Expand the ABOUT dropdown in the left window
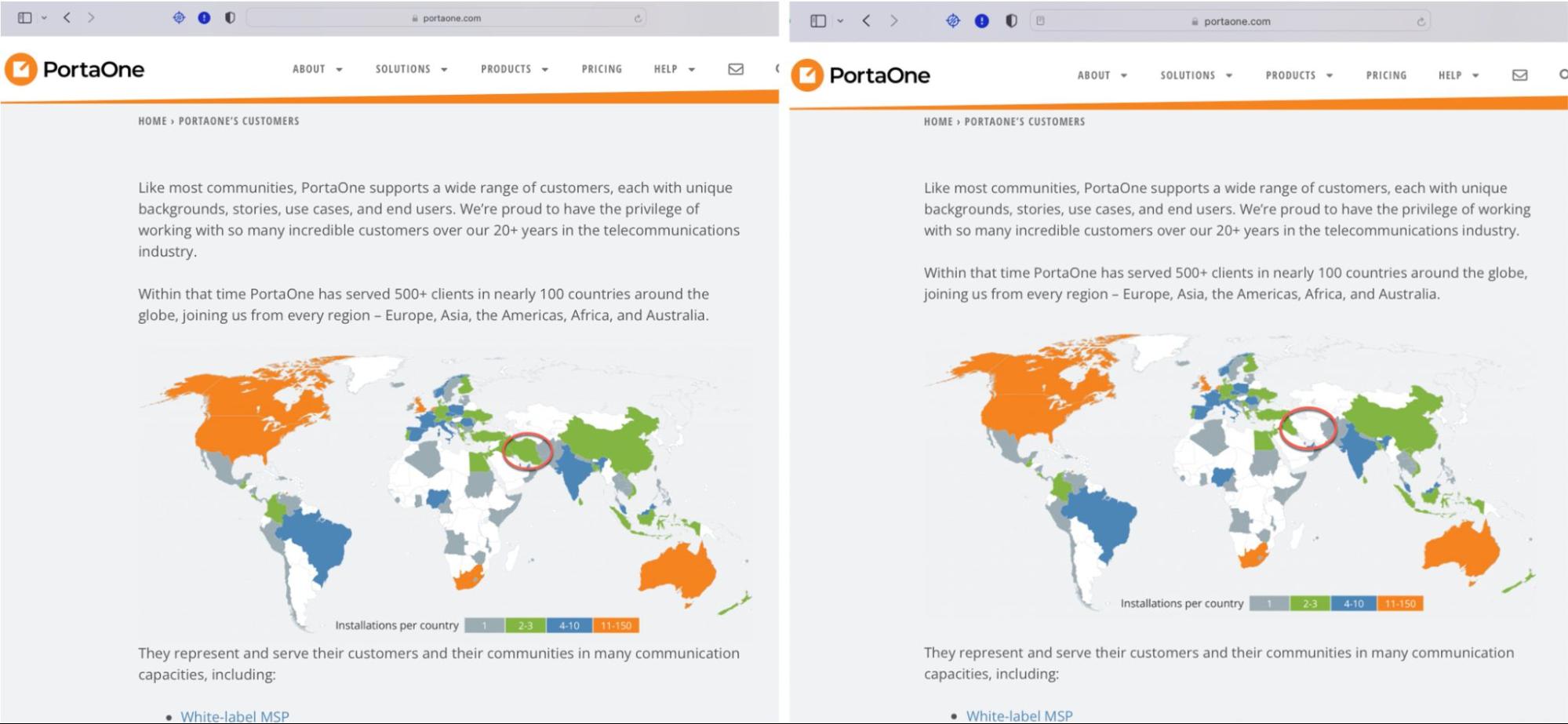 pyautogui.click(x=317, y=69)
